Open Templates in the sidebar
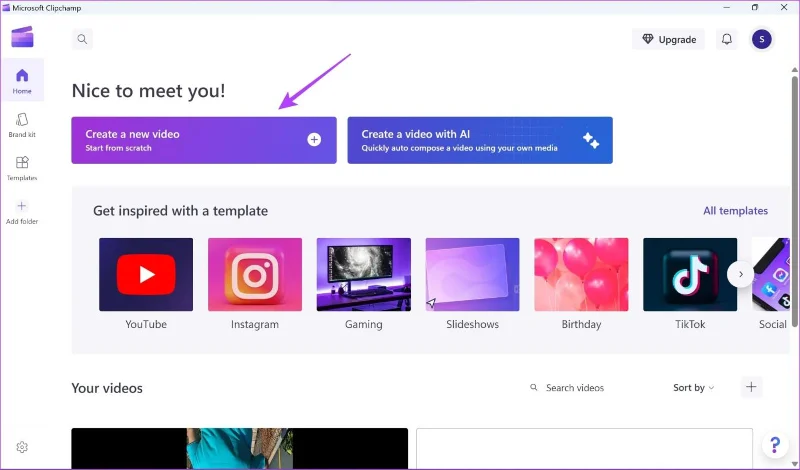 point(22,168)
